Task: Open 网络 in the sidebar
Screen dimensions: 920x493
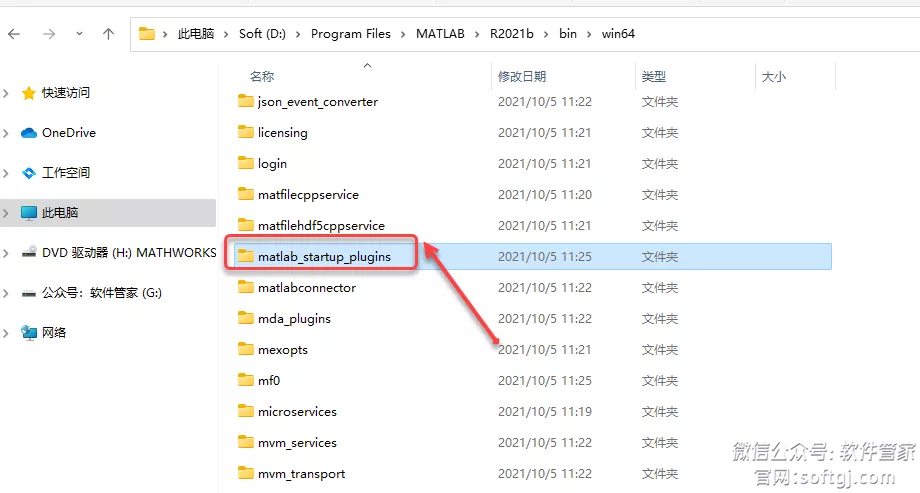Action: 54,333
